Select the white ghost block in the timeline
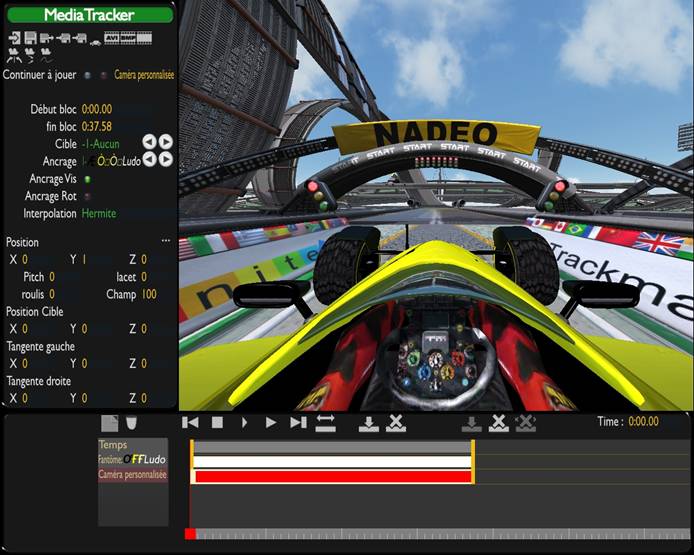The image size is (694, 555). (332, 462)
